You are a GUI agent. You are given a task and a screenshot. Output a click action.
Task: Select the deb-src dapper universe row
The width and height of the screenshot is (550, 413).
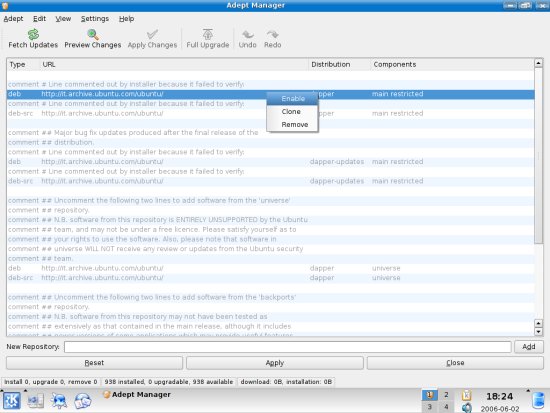270,278
